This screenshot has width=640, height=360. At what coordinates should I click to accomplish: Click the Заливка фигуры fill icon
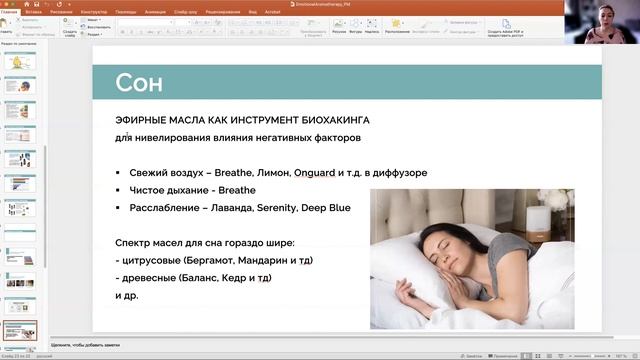click(x=446, y=22)
